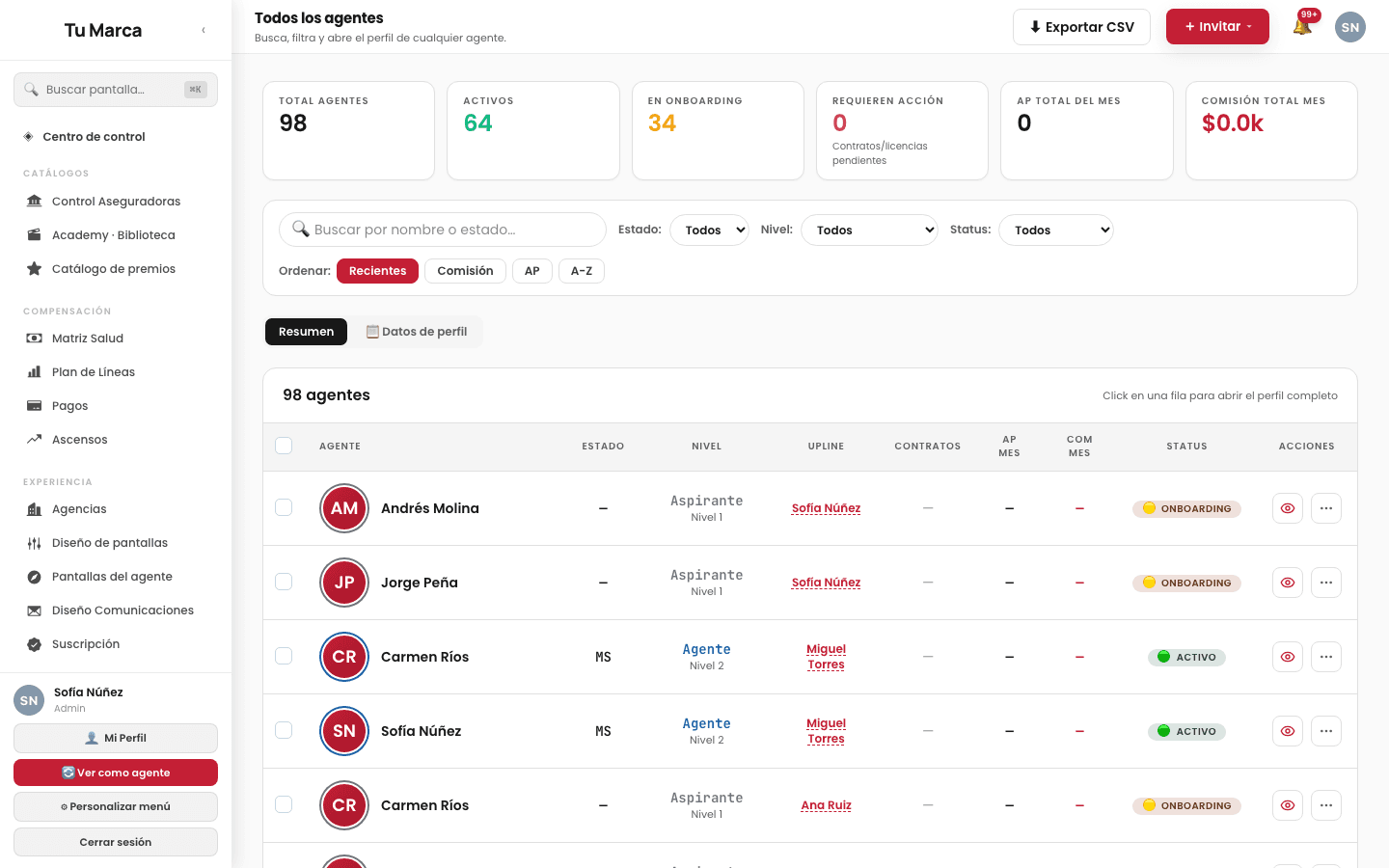Click the Ver como agente button

[x=116, y=773]
